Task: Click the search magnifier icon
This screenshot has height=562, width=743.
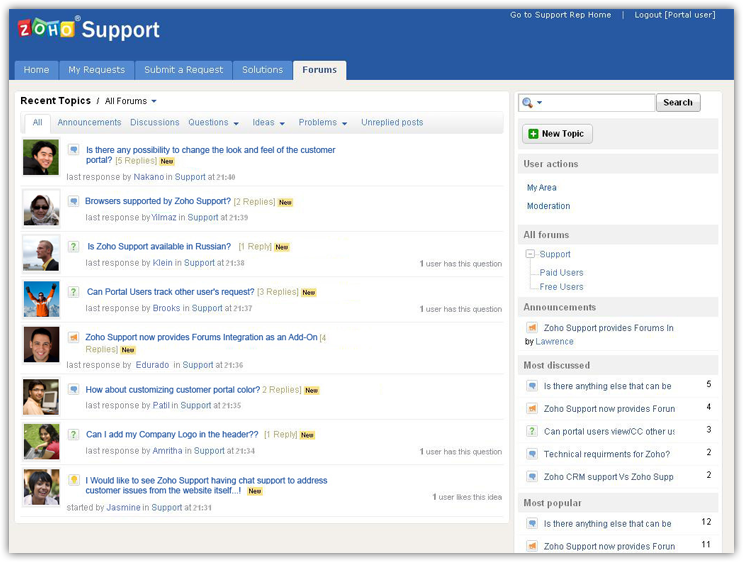Action: [x=527, y=103]
